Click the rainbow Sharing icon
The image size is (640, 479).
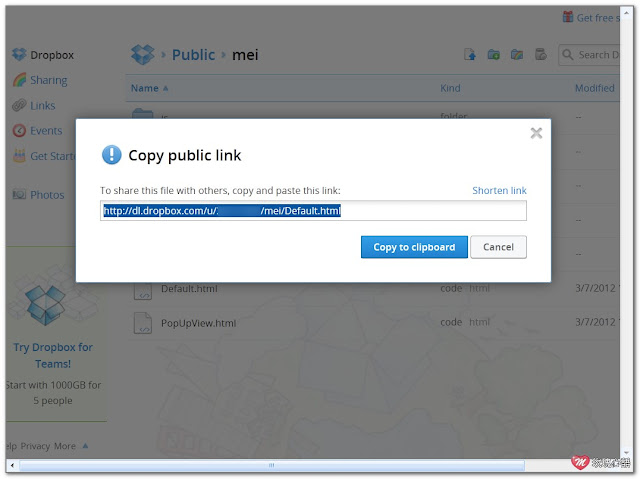click(19, 80)
